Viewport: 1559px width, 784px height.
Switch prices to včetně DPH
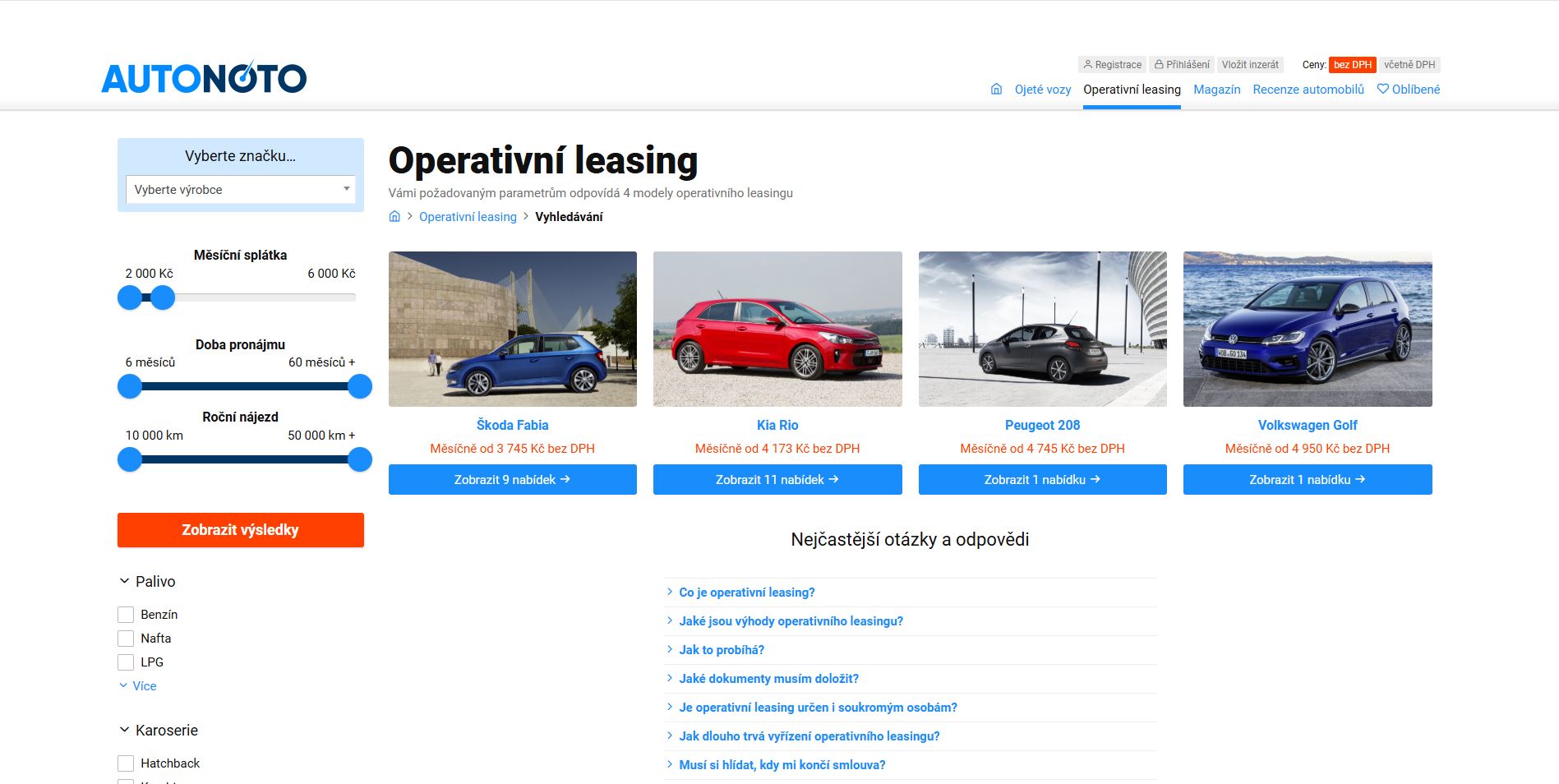tap(1409, 65)
